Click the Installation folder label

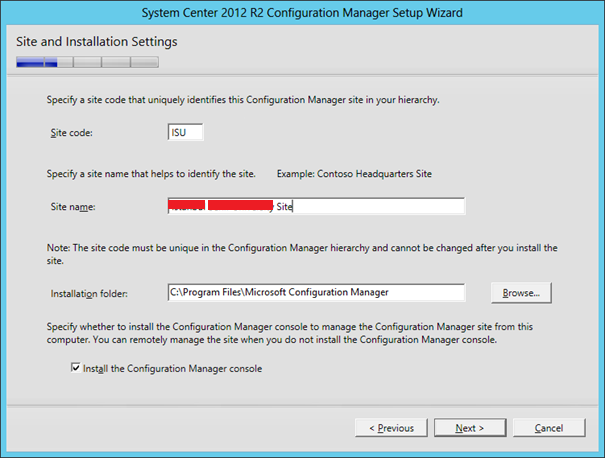[x=89, y=294]
